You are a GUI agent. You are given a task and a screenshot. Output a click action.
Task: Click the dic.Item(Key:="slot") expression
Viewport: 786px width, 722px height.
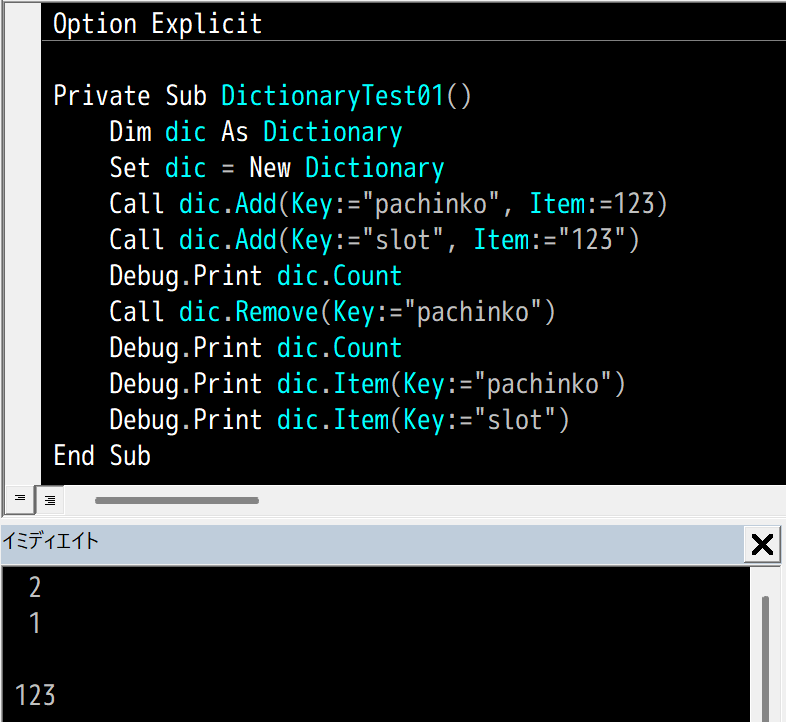[423, 419]
